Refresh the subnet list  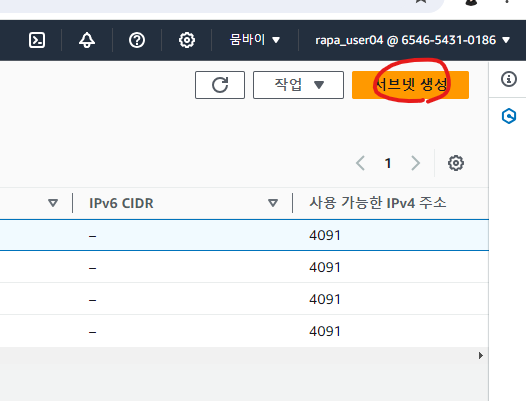point(220,85)
